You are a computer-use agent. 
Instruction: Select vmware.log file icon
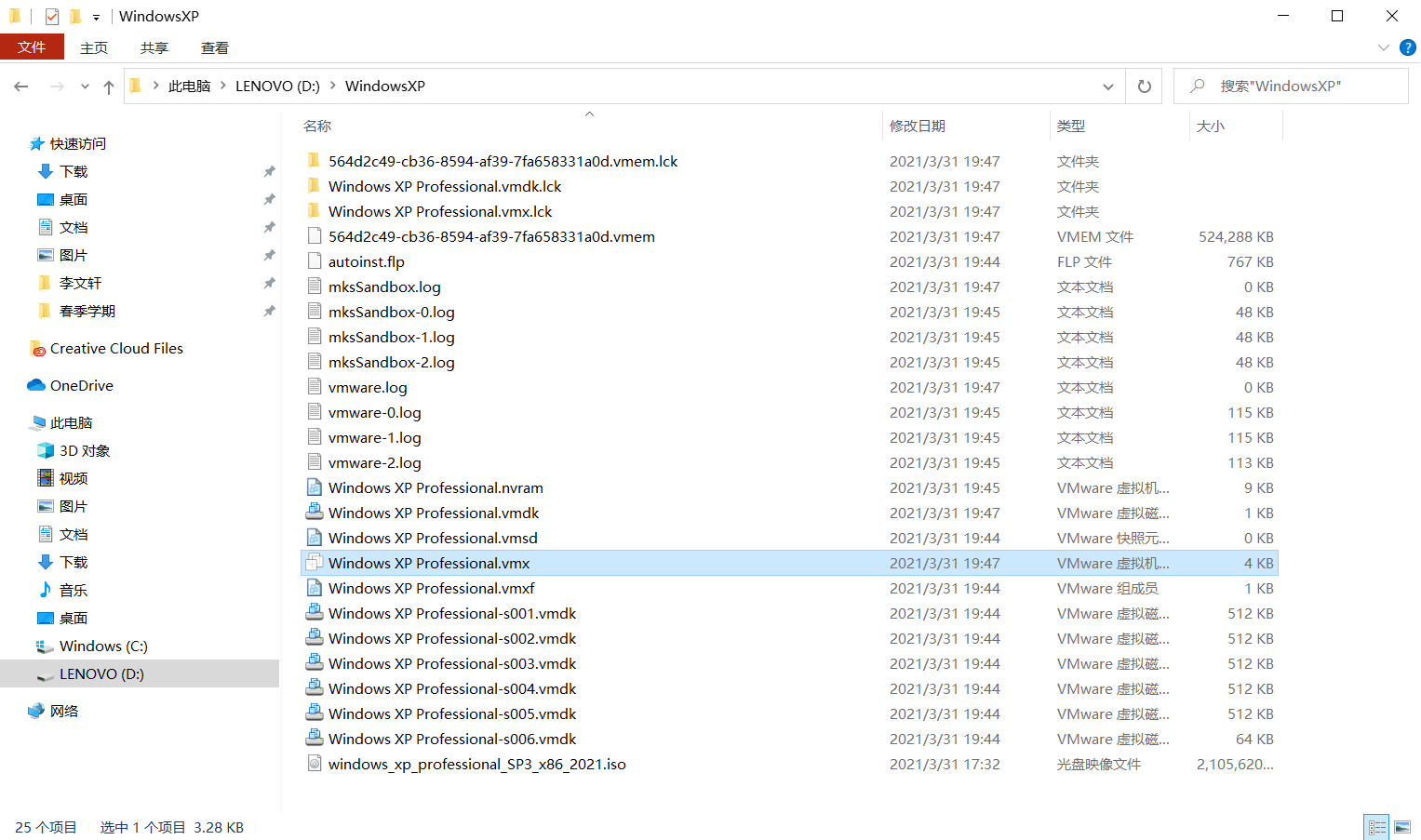point(315,387)
